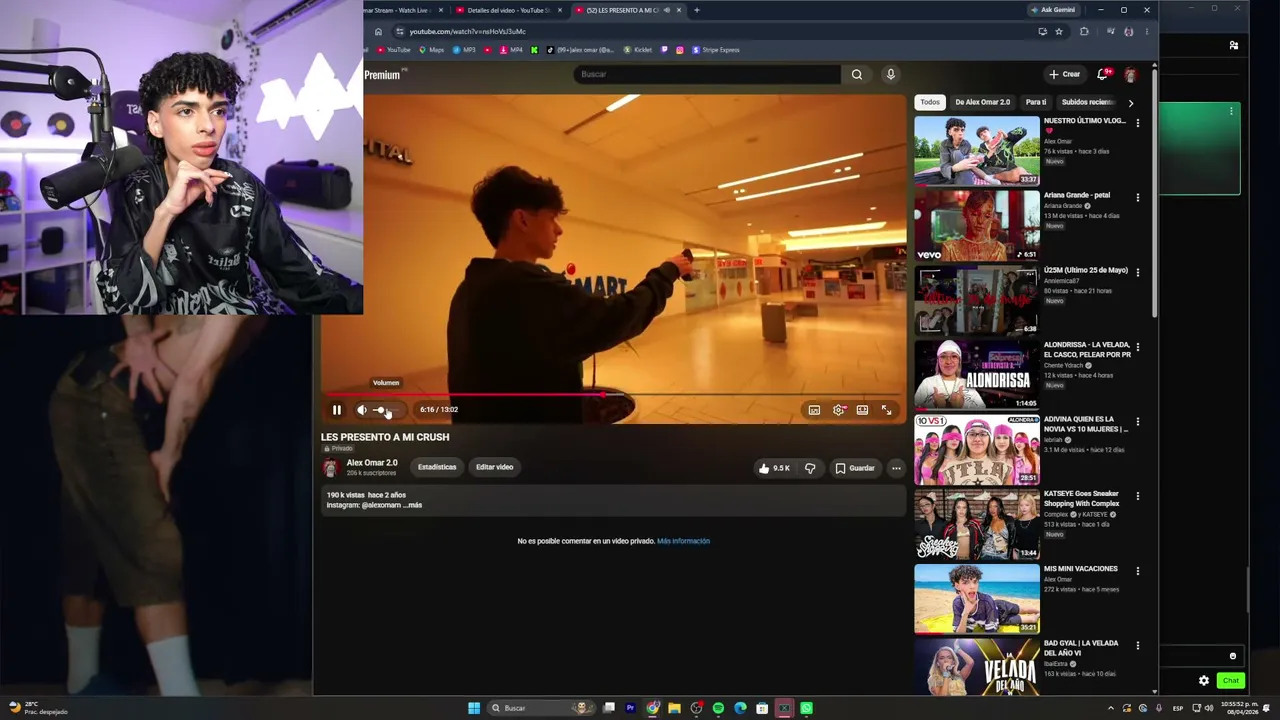Open File Explorer from the taskbar
The width and height of the screenshot is (1280, 720).
[674, 708]
